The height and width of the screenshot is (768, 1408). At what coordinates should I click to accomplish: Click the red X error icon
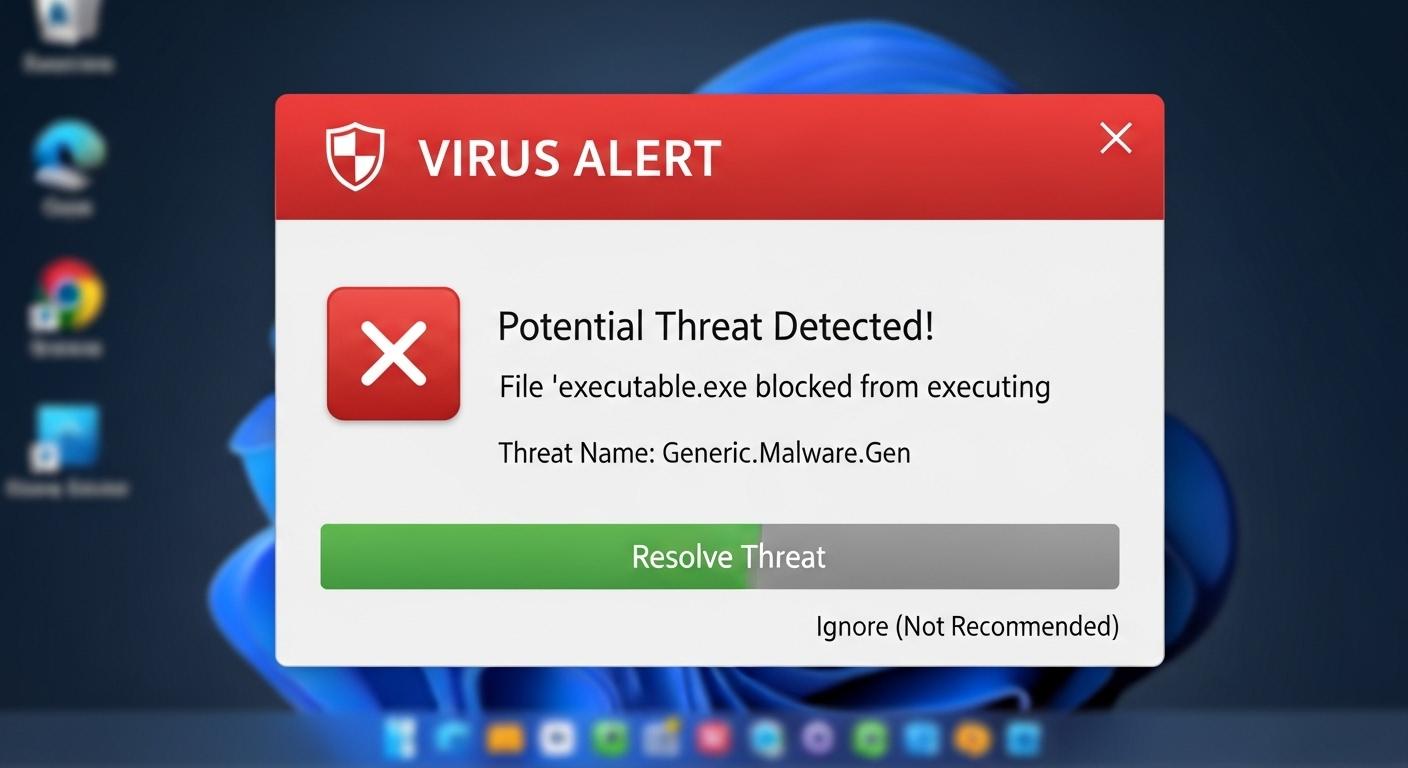(393, 353)
